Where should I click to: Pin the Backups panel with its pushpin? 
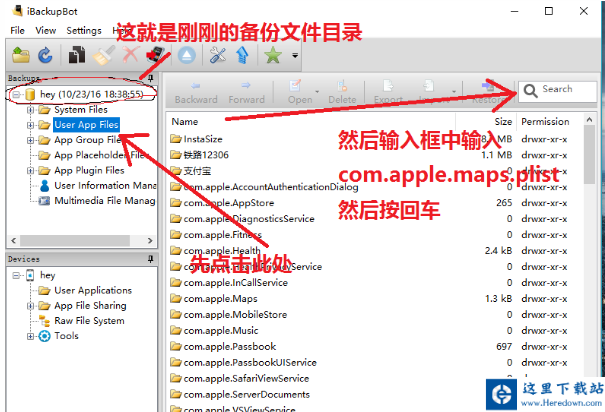[x=151, y=78]
